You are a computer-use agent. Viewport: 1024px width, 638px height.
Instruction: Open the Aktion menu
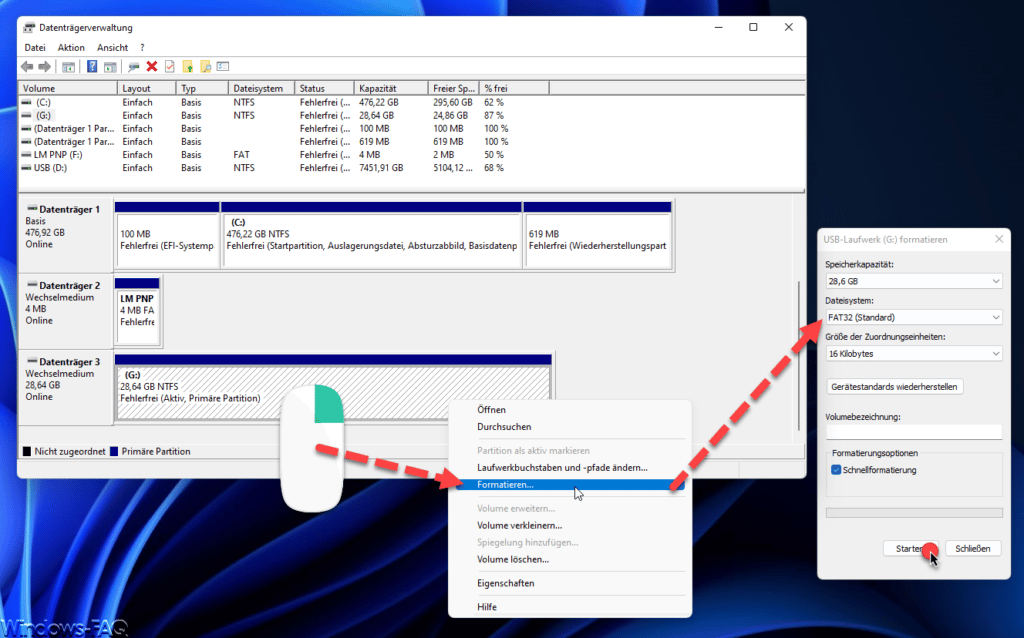tap(71, 48)
